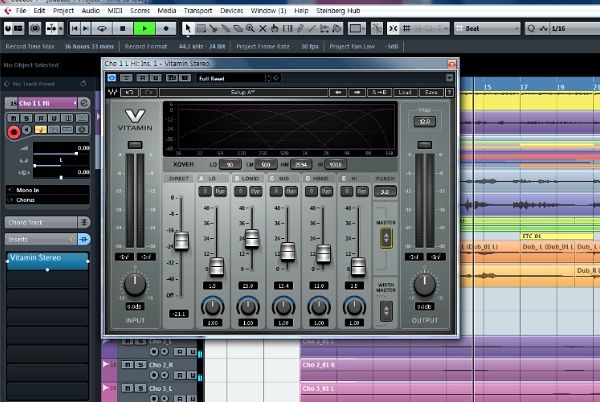Image resolution: width=600 pixels, height=402 pixels.
Task: Solo the Cho 1 L Hi track in inspector
Action: (x=26, y=118)
